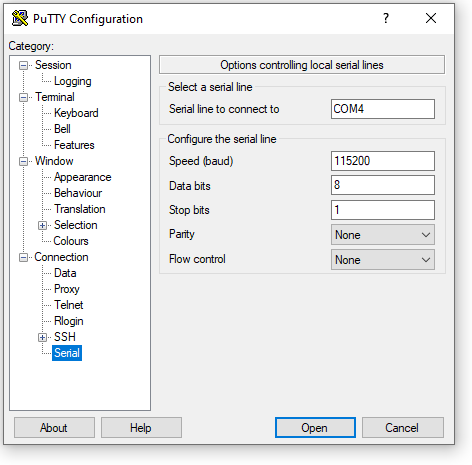Click the 'Stop bits' label

coord(189,210)
